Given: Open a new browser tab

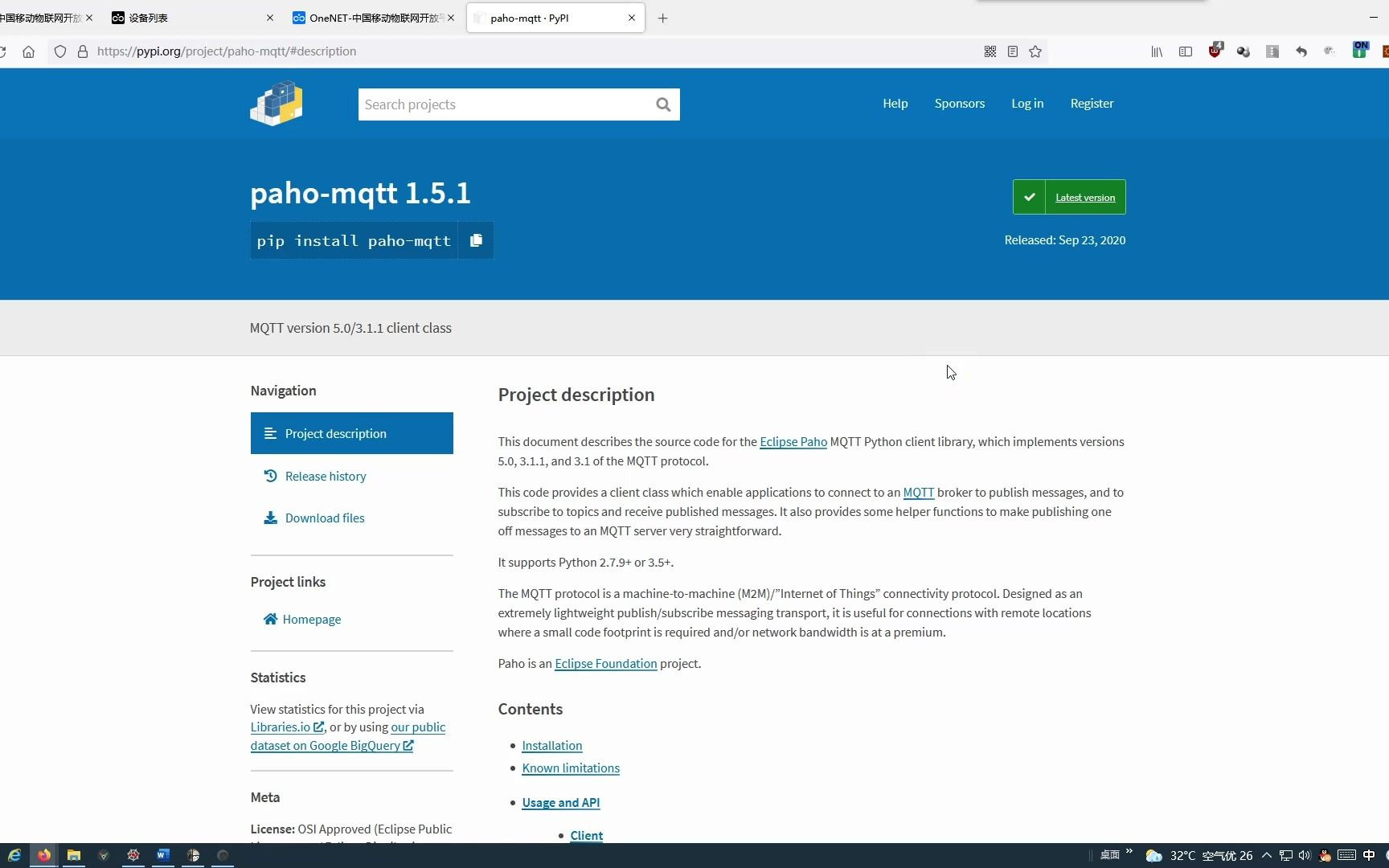Looking at the screenshot, I should point(662,18).
